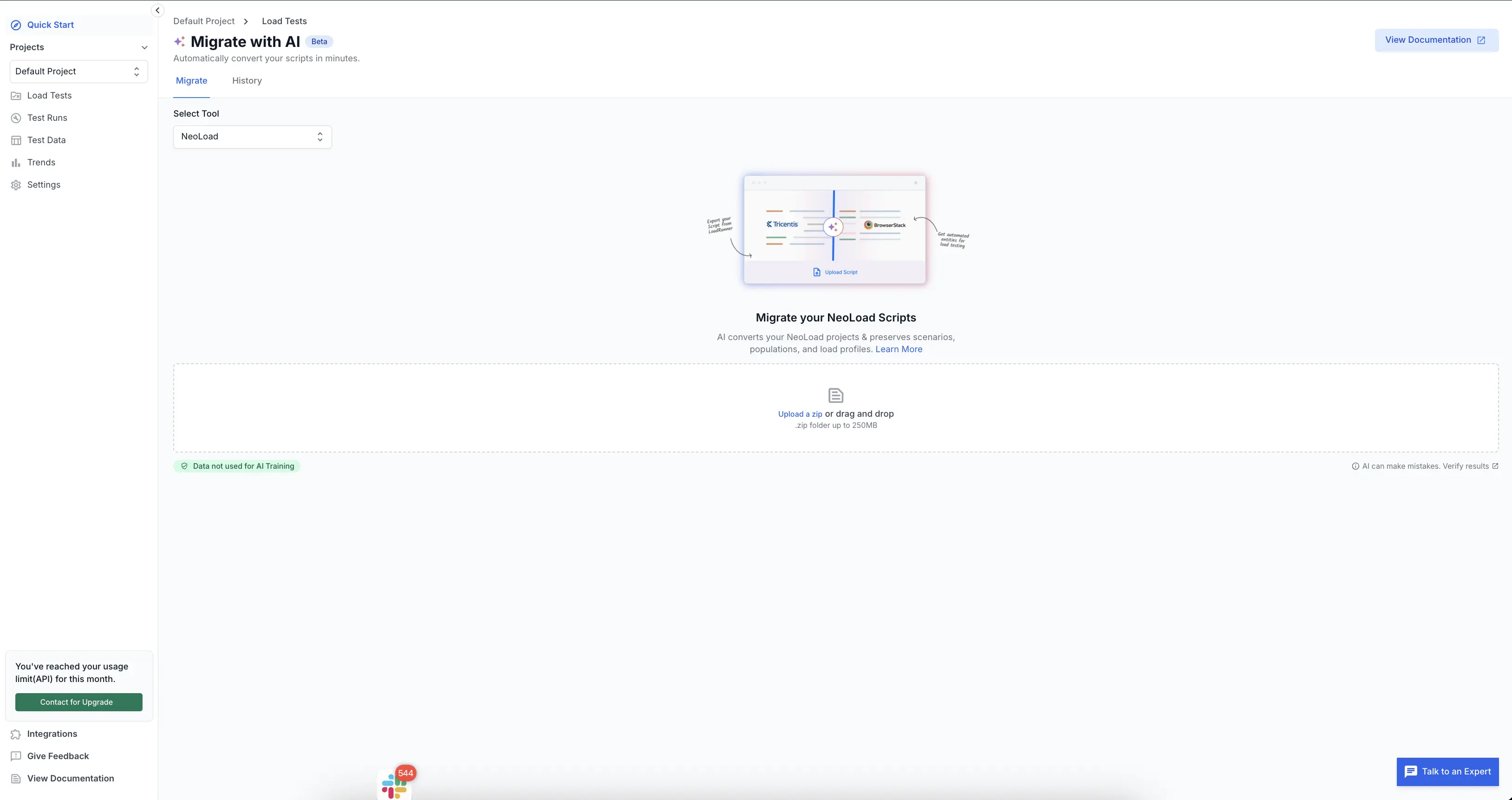Screen dimensions: 1512x800
Task: Click Load Tests in the breadcrumb
Action: coord(284,22)
